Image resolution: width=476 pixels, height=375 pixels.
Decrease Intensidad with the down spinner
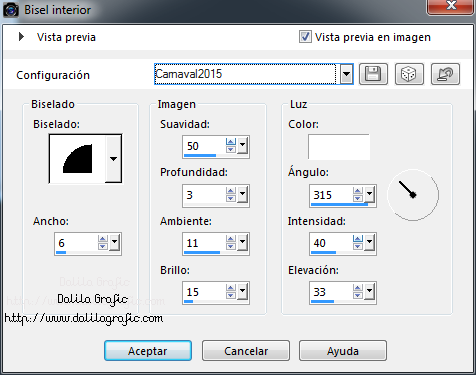click(x=358, y=247)
